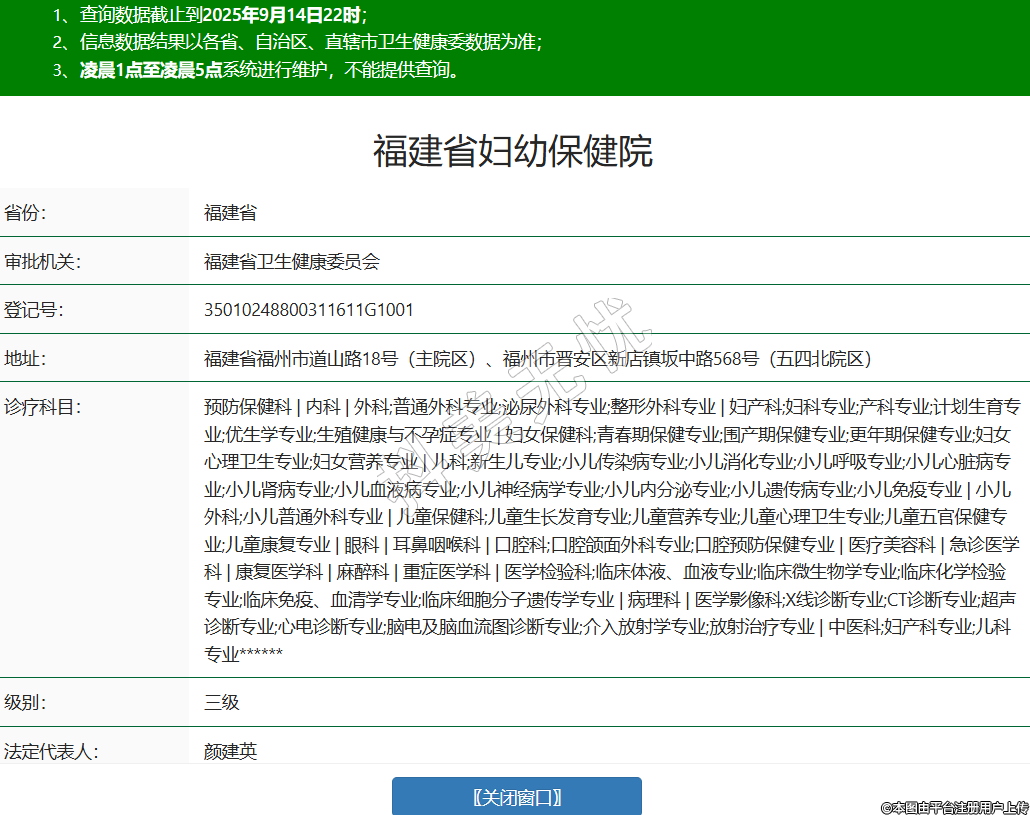Click the 关闭窗口 button
This screenshot has width=1030, height=815.
click(516, 797)
